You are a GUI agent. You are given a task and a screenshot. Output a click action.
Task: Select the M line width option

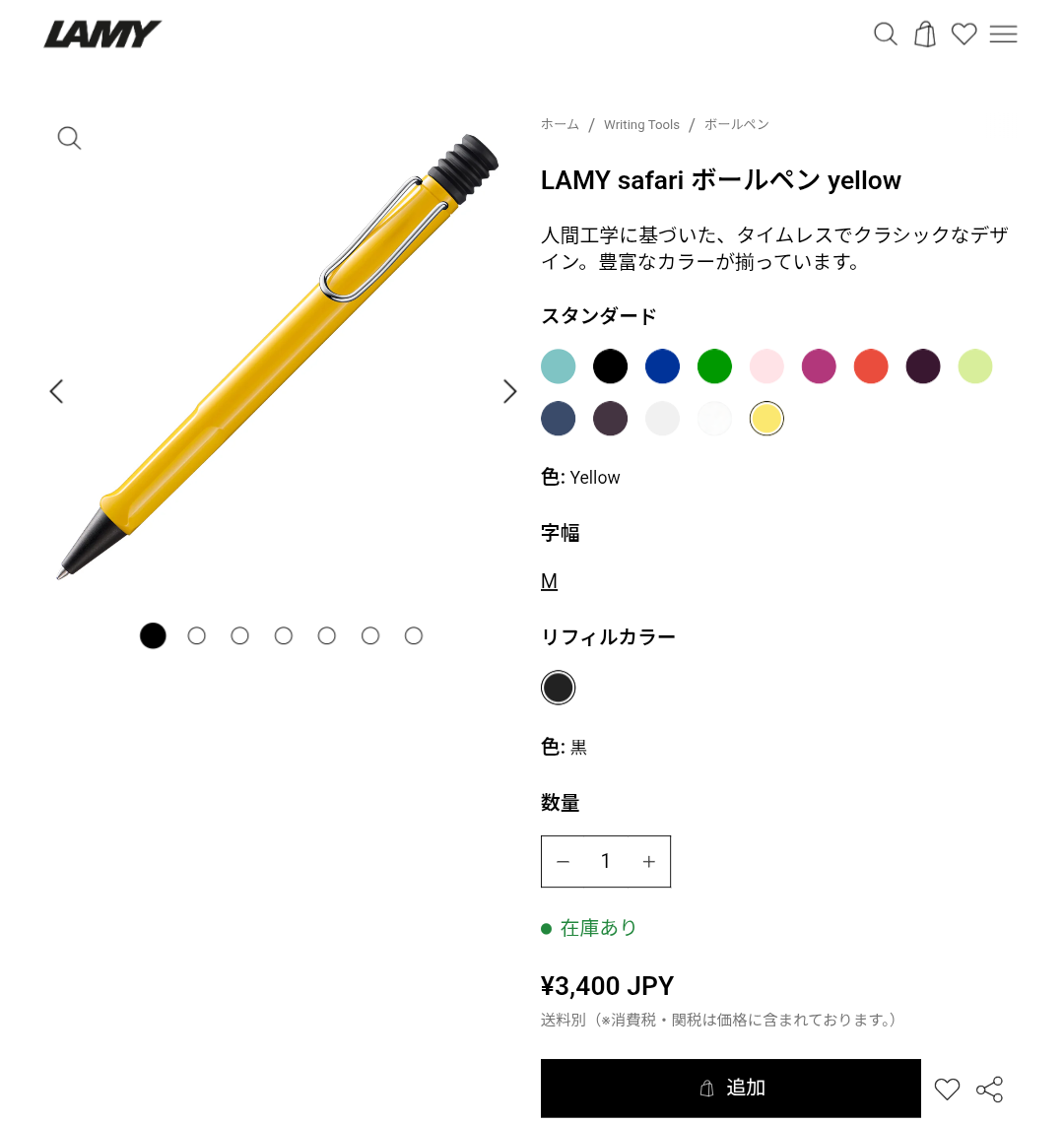549,581
